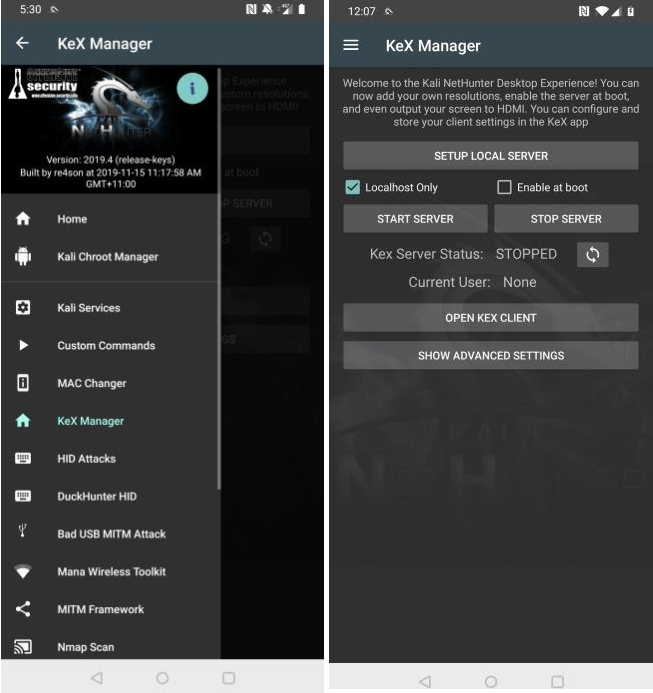Tap Android recents square on right screen

pyautogui.click(x=557, y=681)
